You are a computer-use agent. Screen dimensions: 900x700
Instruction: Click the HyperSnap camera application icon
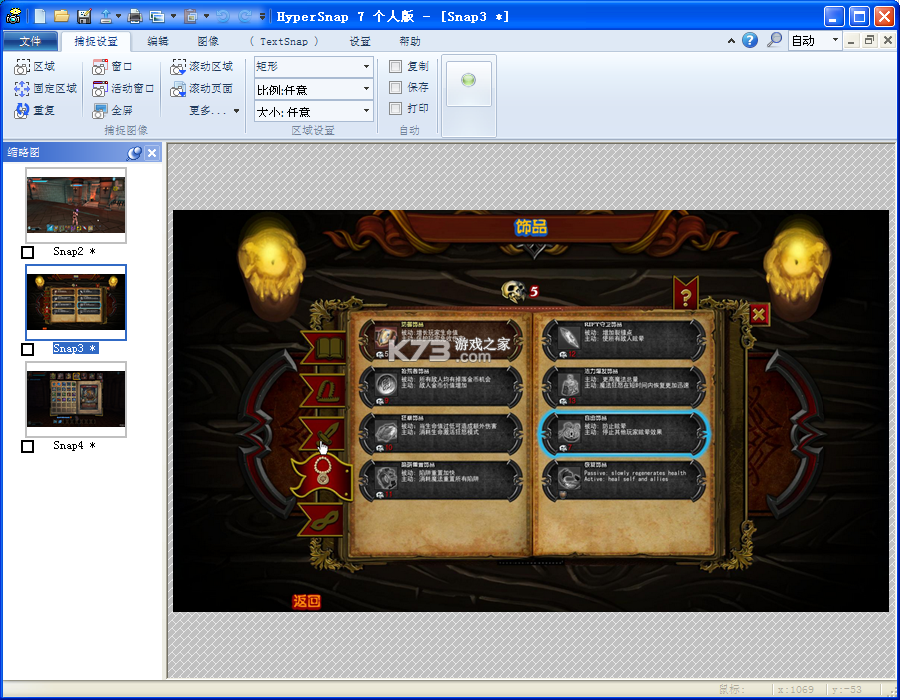pos(14,16)
